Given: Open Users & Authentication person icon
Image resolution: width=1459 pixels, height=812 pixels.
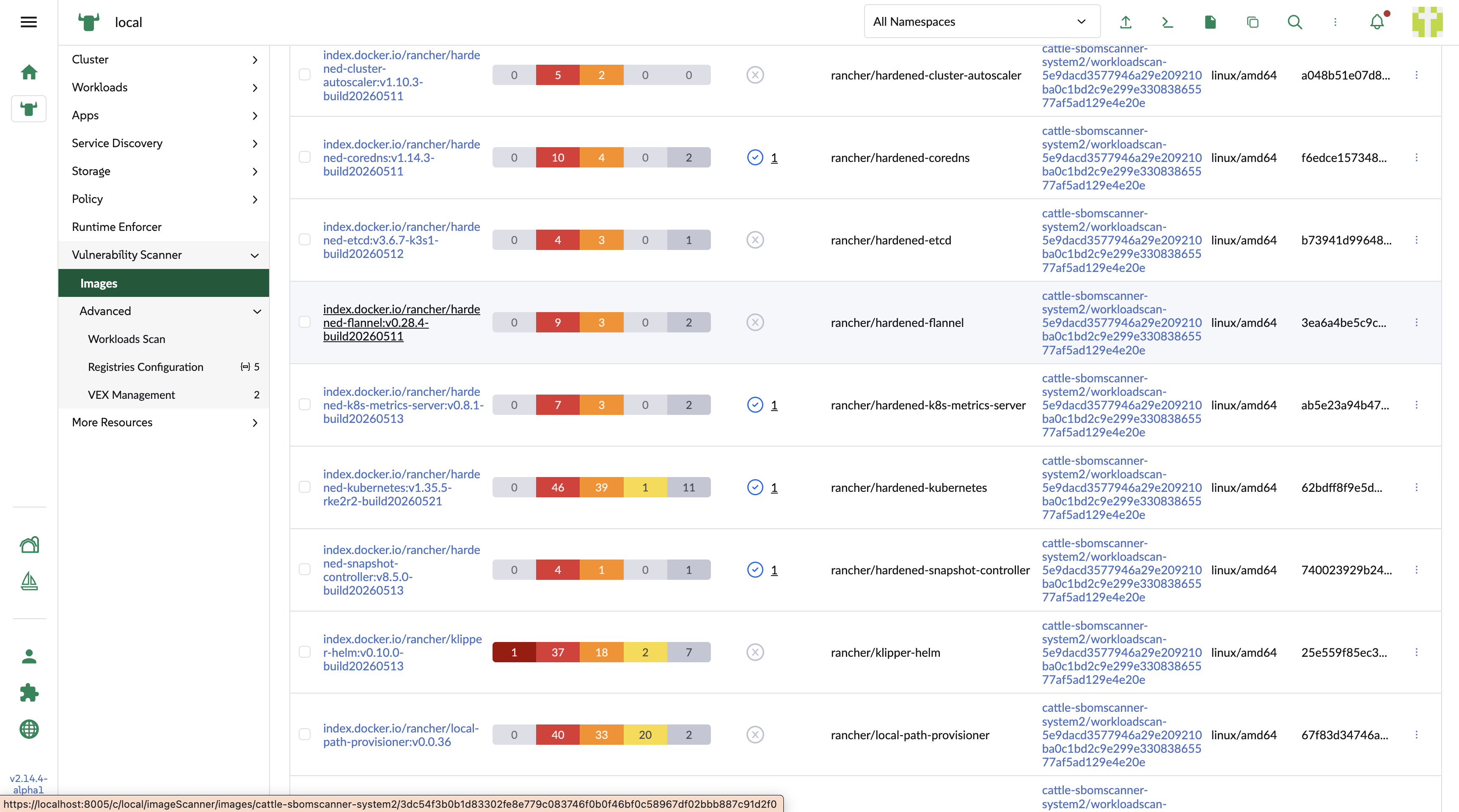Looking at the screenshot, I should click(x=29, y=656).
